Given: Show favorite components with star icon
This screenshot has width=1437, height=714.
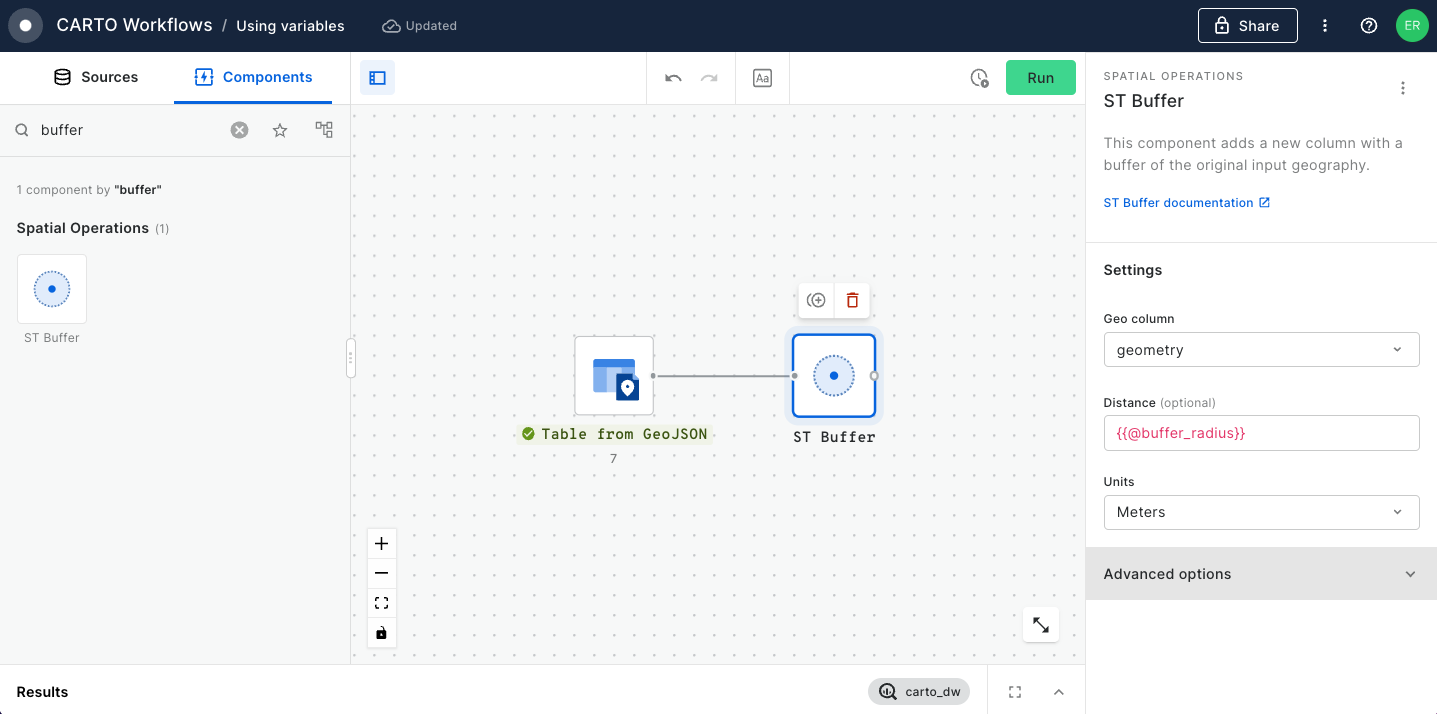Looking at the screenshot, I should pyautogui.click(x=280, y=130).
